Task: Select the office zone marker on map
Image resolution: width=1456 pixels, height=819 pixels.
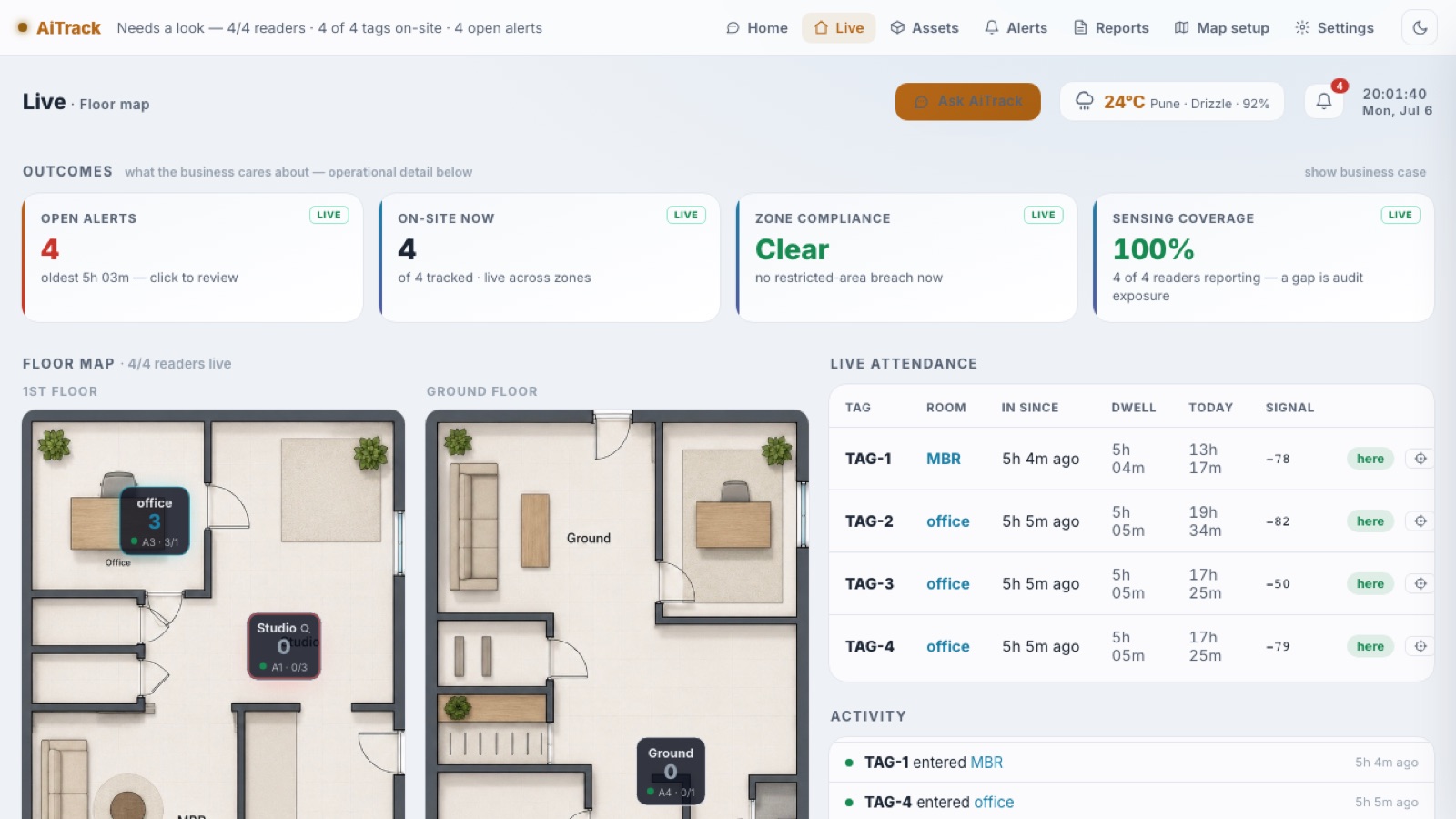Action: (x=155, y=521)
